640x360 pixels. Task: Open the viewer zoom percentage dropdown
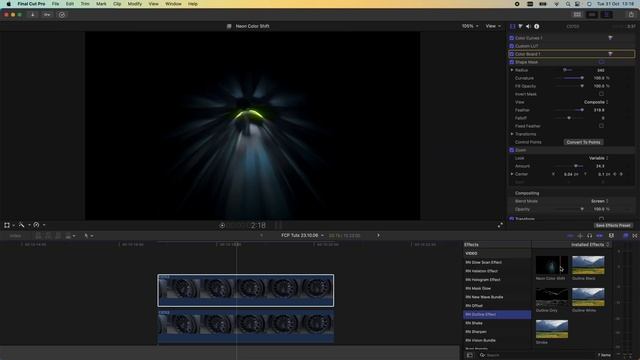tap(470, 26)
